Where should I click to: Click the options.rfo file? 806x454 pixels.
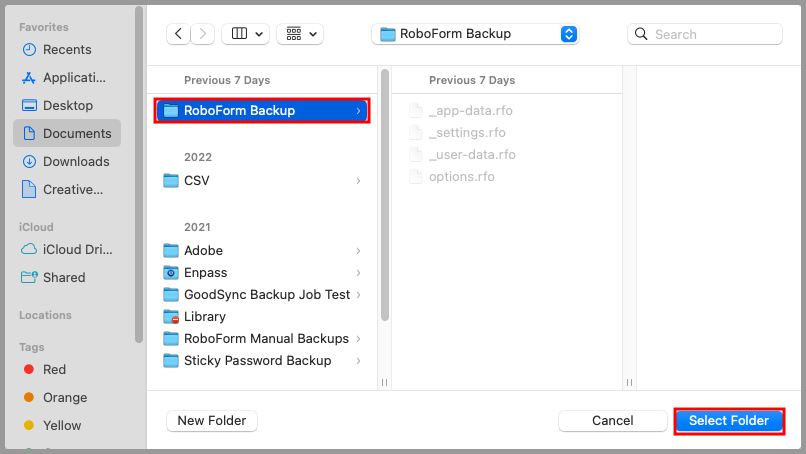coord(462,177)
